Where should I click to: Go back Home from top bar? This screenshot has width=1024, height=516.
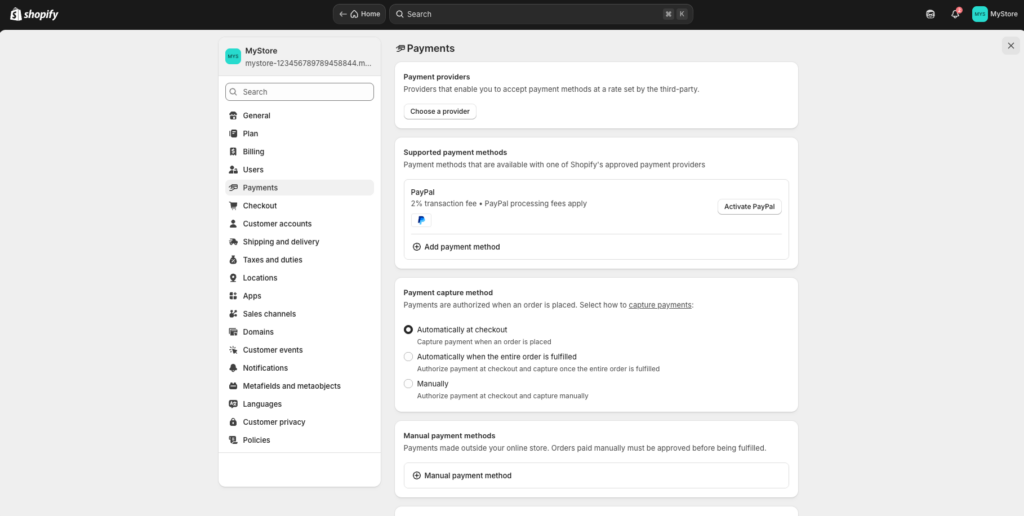pyautogui.click(x=359, y=14)
